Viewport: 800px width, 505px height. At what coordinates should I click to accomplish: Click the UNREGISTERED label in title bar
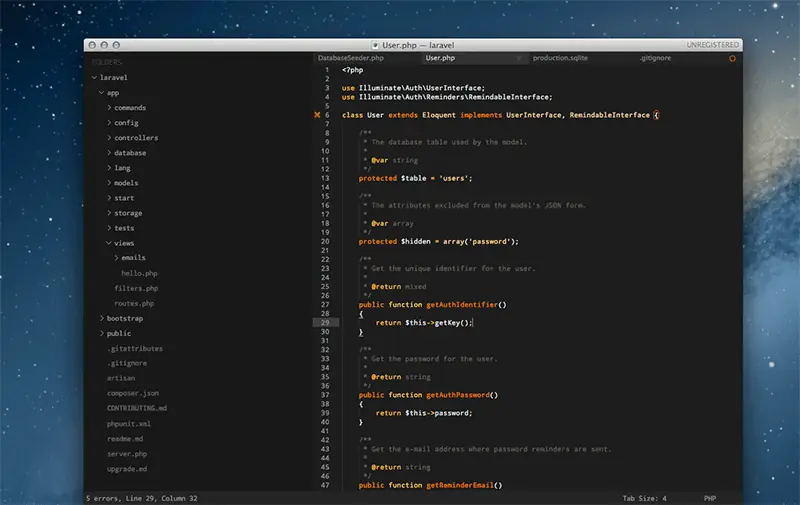coord(712,45)
